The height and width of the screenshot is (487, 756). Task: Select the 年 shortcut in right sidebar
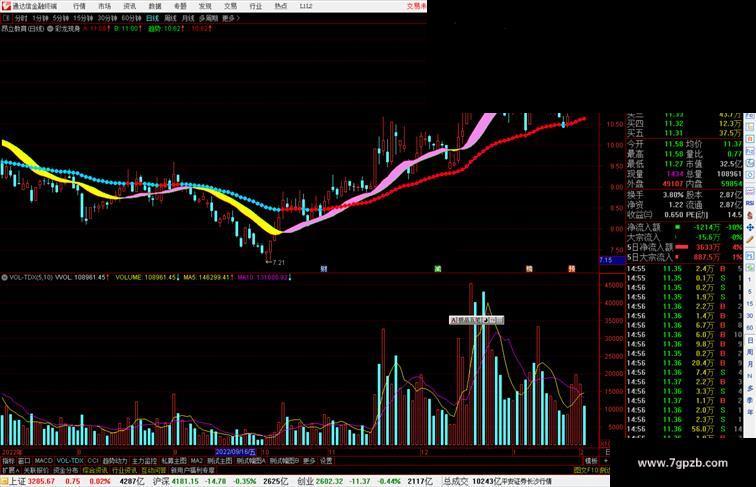coord(750,412)
